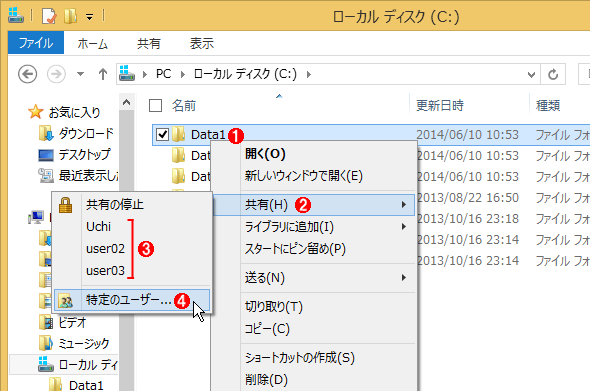
Task: Click PC in the address path
Action: pos(164,74)
